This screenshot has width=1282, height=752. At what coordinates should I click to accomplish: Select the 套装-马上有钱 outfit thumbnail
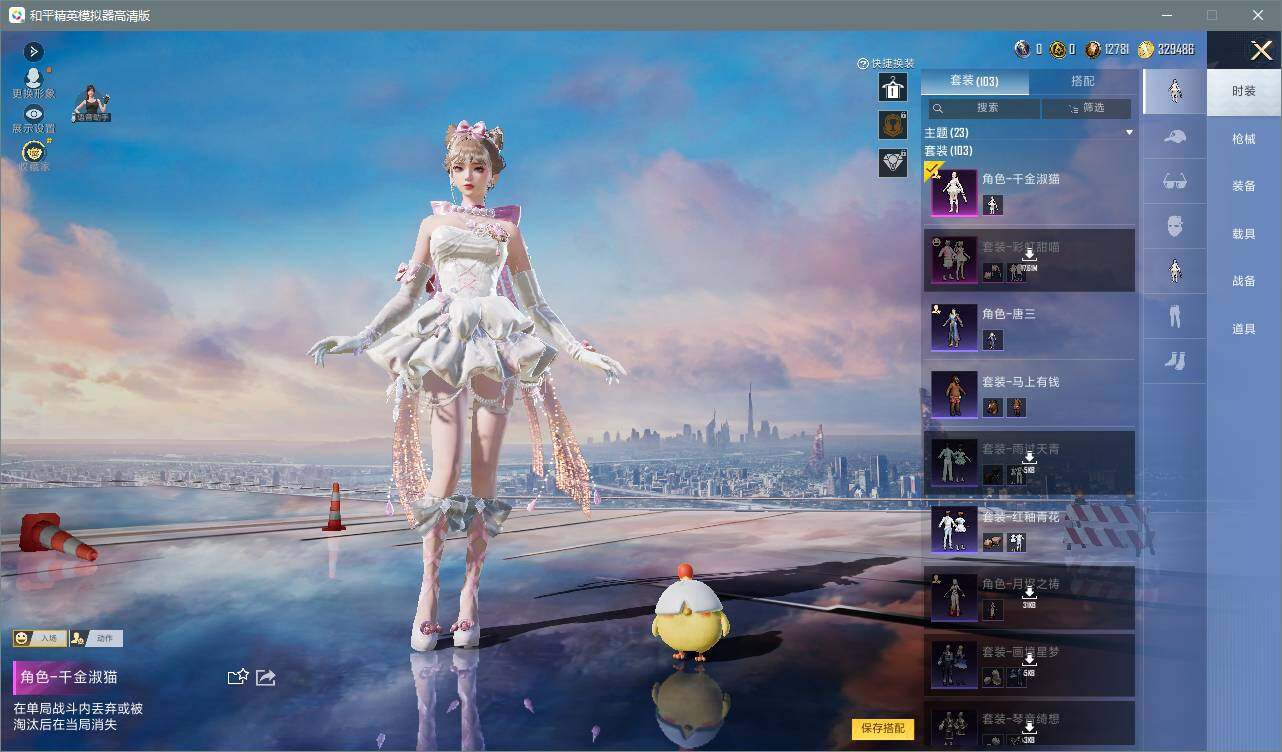click(954, 394)
